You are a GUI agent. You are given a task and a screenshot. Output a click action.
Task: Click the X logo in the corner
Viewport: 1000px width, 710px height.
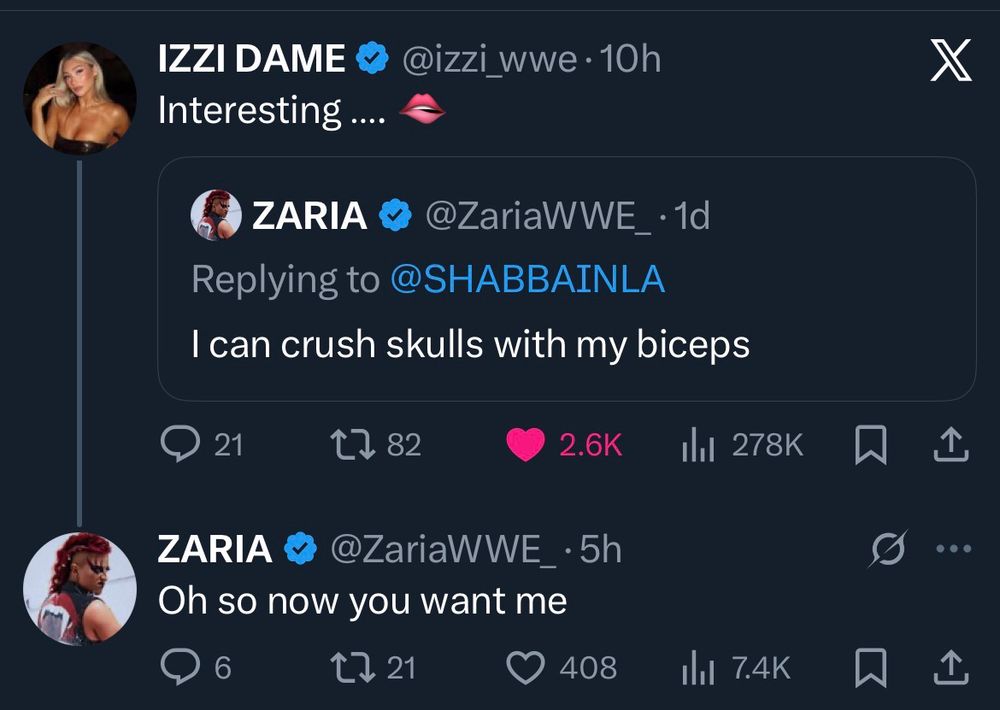coord(950,65)
